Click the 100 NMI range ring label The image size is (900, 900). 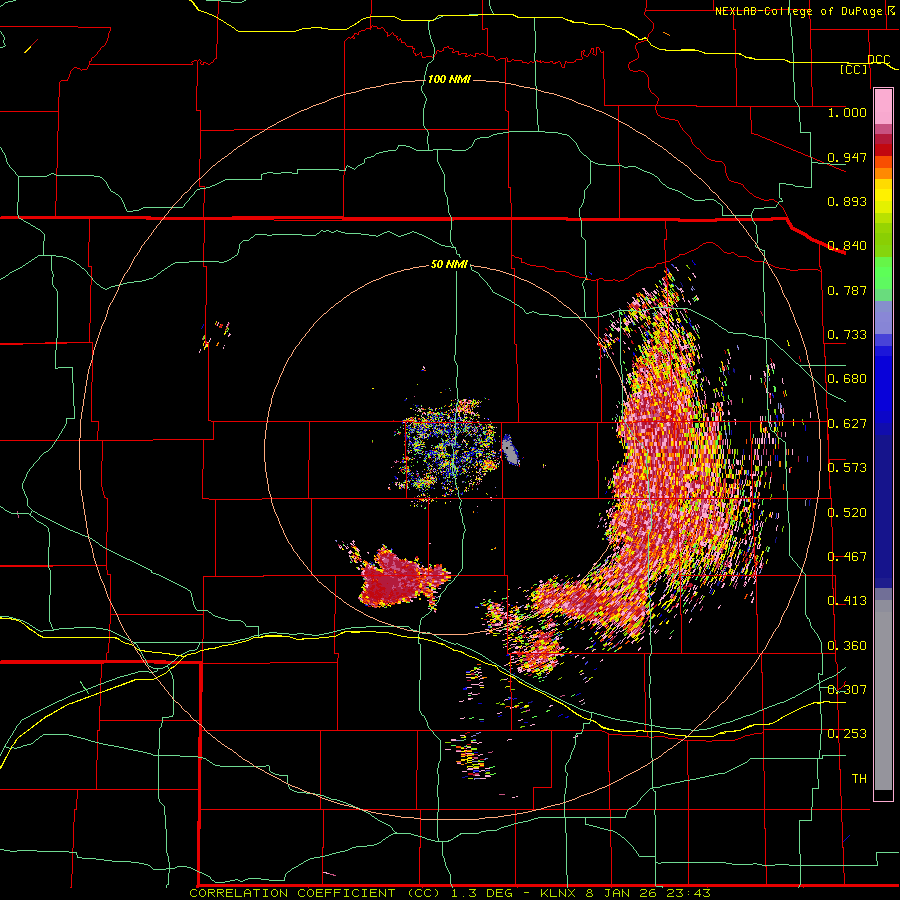point(449,79)
